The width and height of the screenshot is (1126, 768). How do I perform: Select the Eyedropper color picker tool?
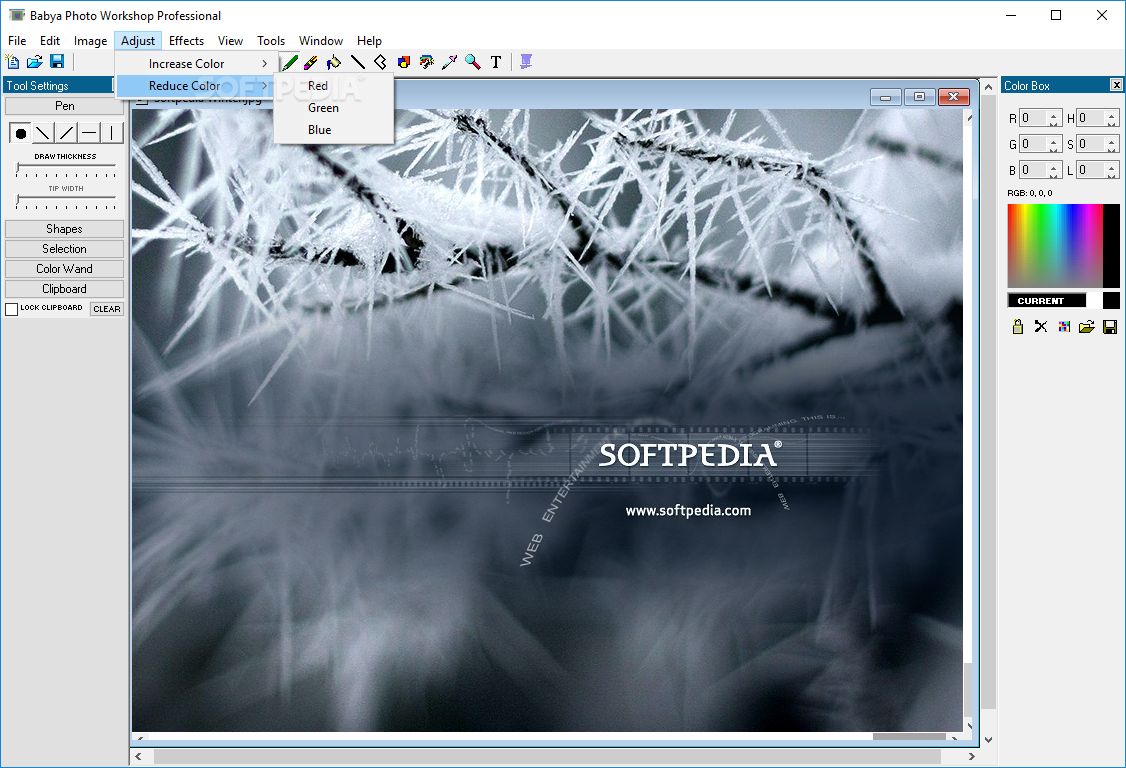tap(450, 63)
